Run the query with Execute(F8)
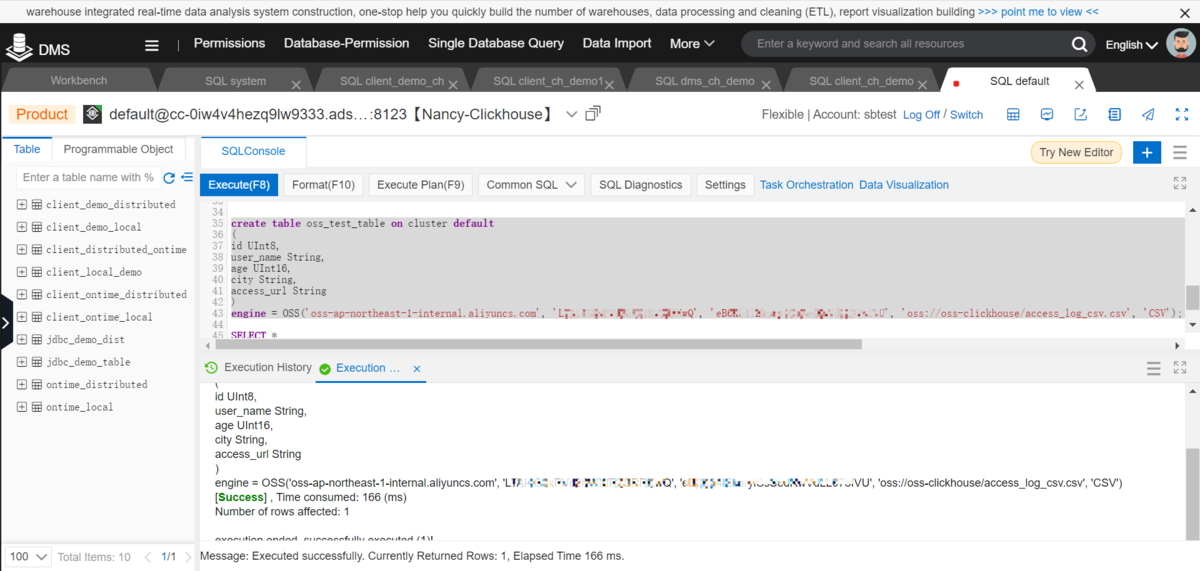Viewport: 1200px width, 571px height. tap(239, 185)
